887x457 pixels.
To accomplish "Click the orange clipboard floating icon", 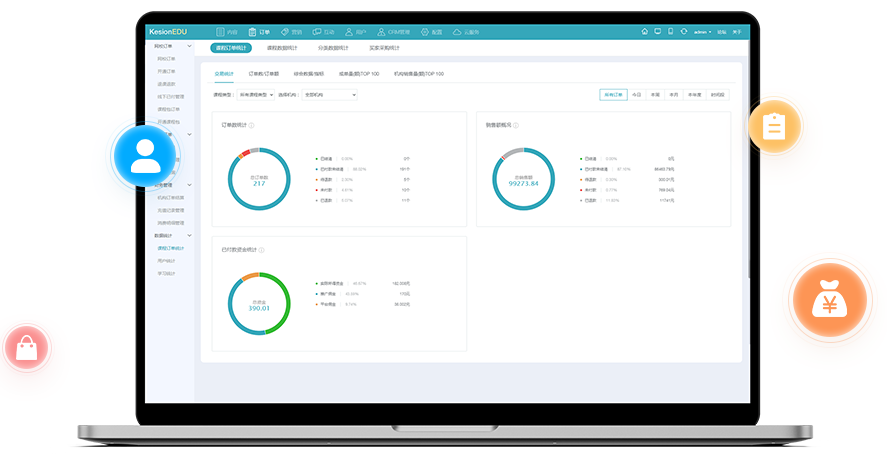I will tap(774, 126).
